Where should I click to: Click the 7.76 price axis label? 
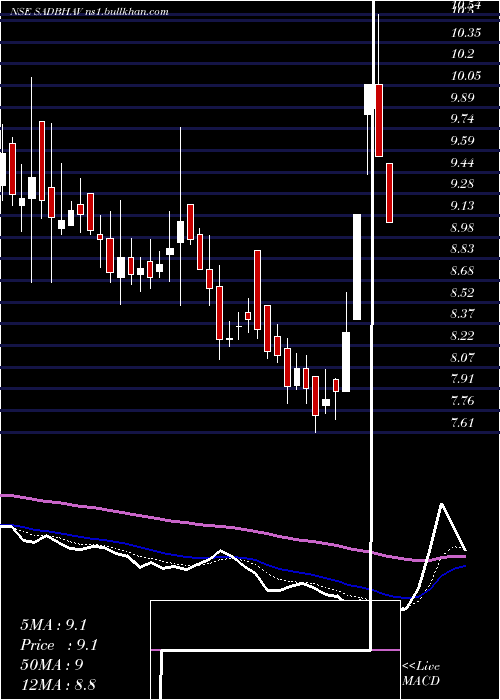pos(462,400)
